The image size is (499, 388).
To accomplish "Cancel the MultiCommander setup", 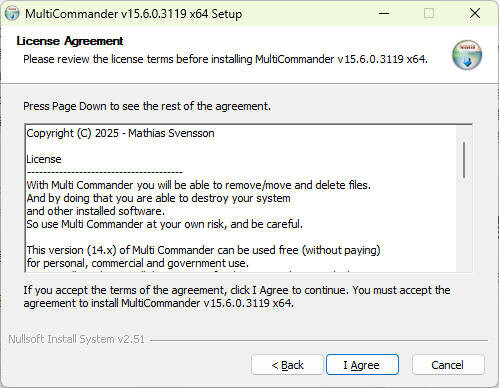I will 448,365.
